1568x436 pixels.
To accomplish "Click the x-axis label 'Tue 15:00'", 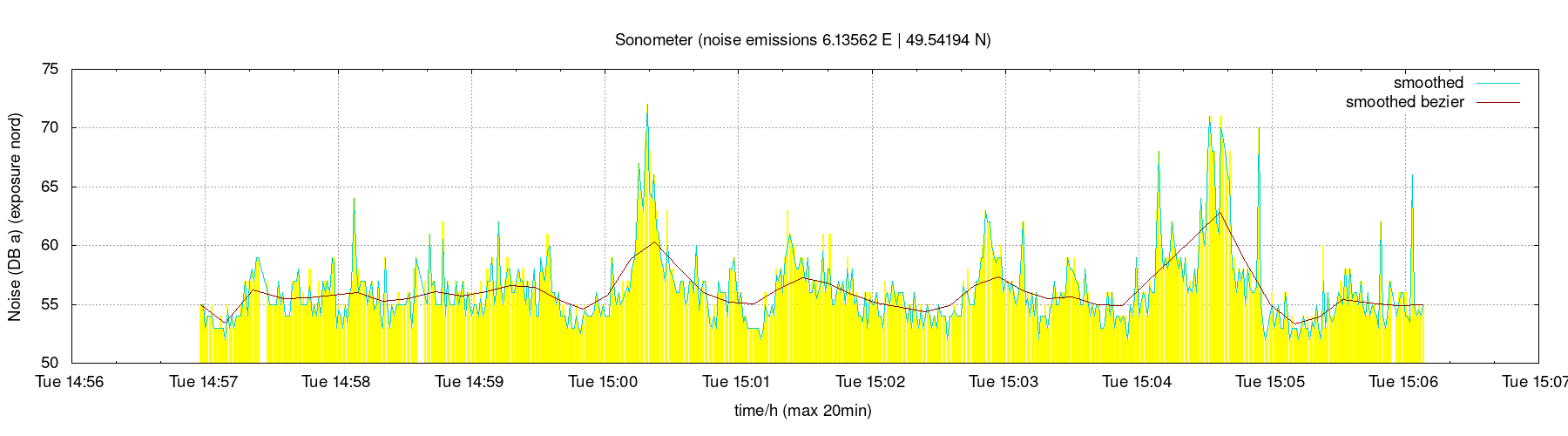I will (603, 382).
